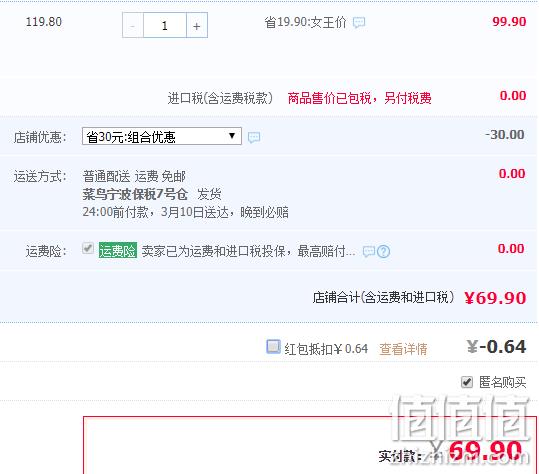The image size is (539, 474).
Task: Click the comment icon next to 女王价
Action: click(359, 23)
